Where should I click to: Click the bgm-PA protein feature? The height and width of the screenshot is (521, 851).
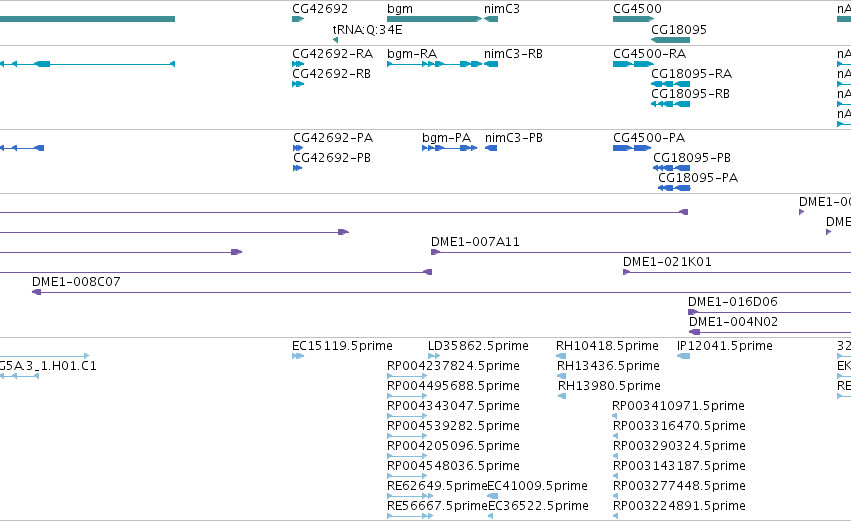(x=449, y=148)
